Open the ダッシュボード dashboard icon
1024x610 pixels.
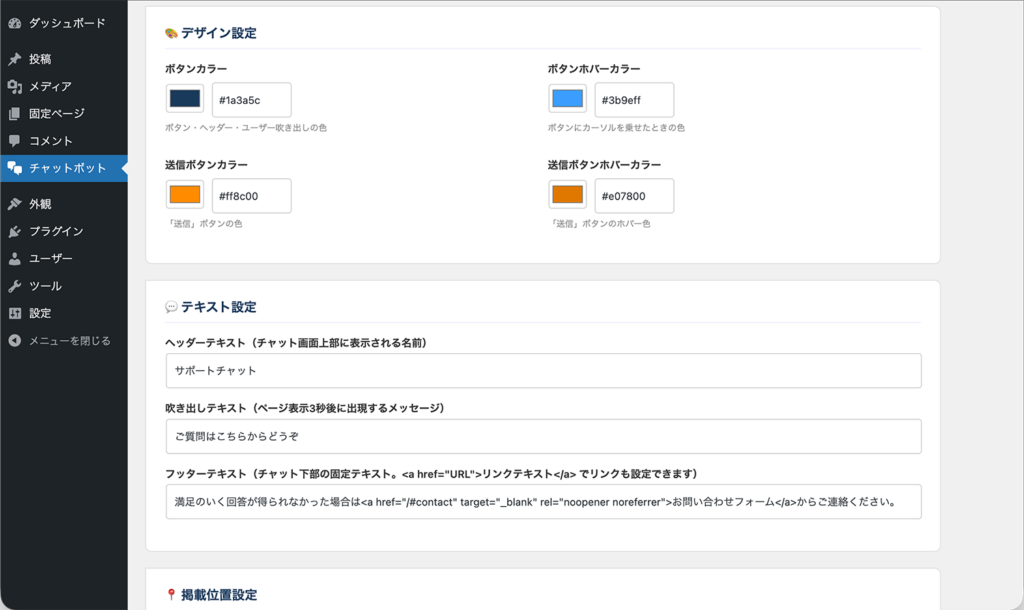(x=13, y=22)
